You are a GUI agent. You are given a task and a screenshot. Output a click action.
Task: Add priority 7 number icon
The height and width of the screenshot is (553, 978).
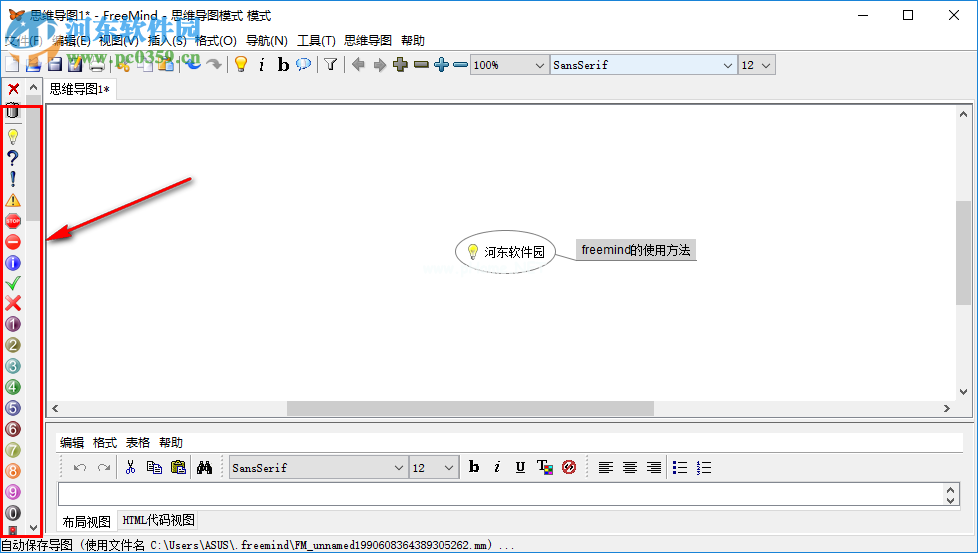click(13, 450)
